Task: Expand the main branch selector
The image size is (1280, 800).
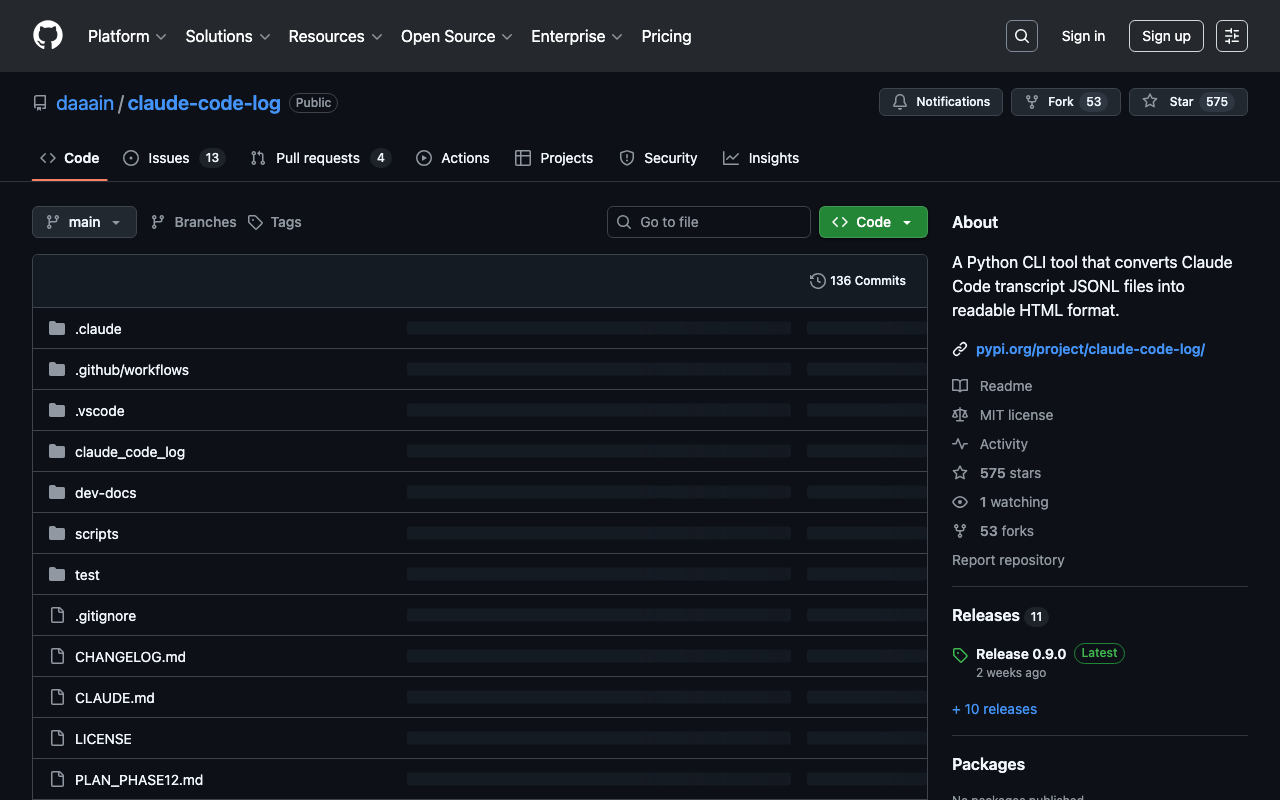Action: (84, 222)
